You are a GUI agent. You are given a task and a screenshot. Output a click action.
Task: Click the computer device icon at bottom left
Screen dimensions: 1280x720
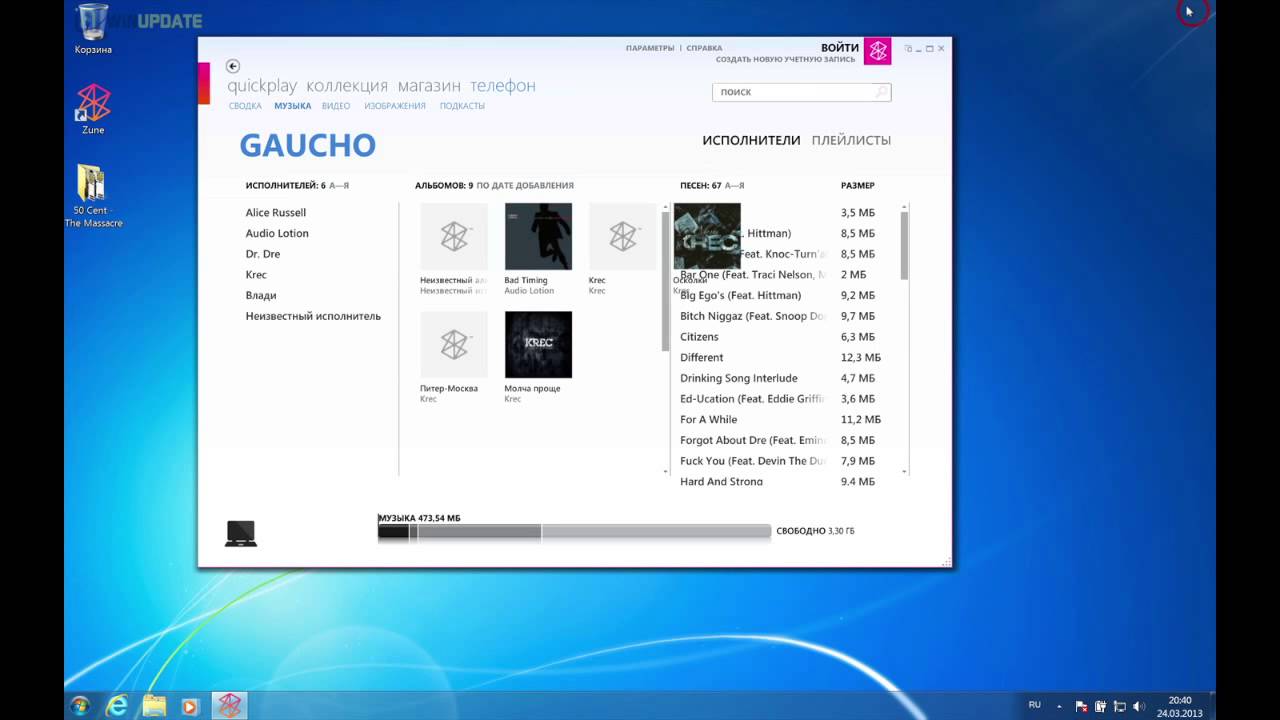click(241, 533)
